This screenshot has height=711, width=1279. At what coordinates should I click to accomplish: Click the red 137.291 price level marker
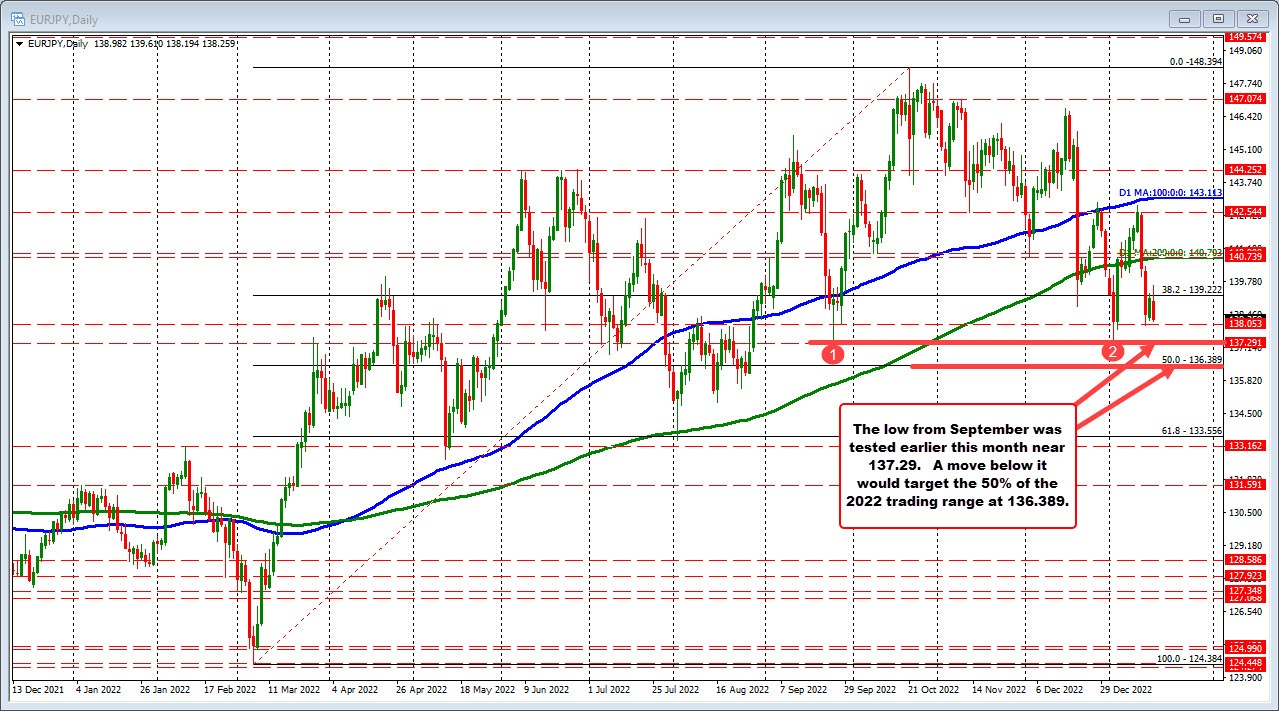point(1243,341)
